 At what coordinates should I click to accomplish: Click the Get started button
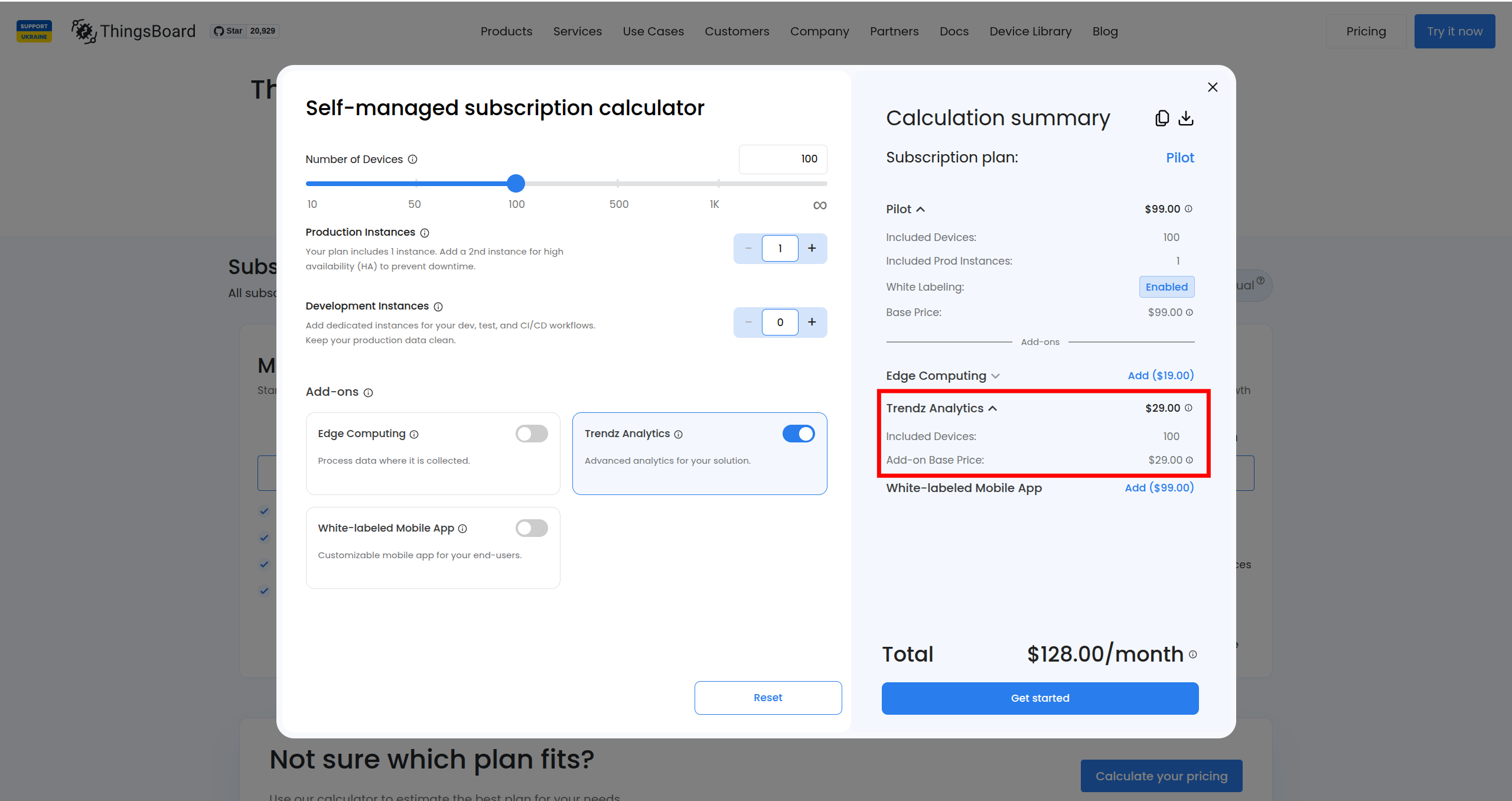[1039, 698]
